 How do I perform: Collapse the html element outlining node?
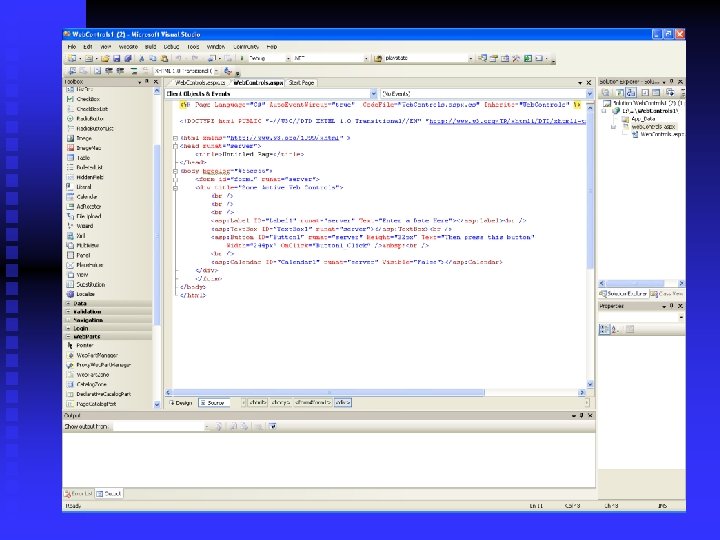coord(175,138)
